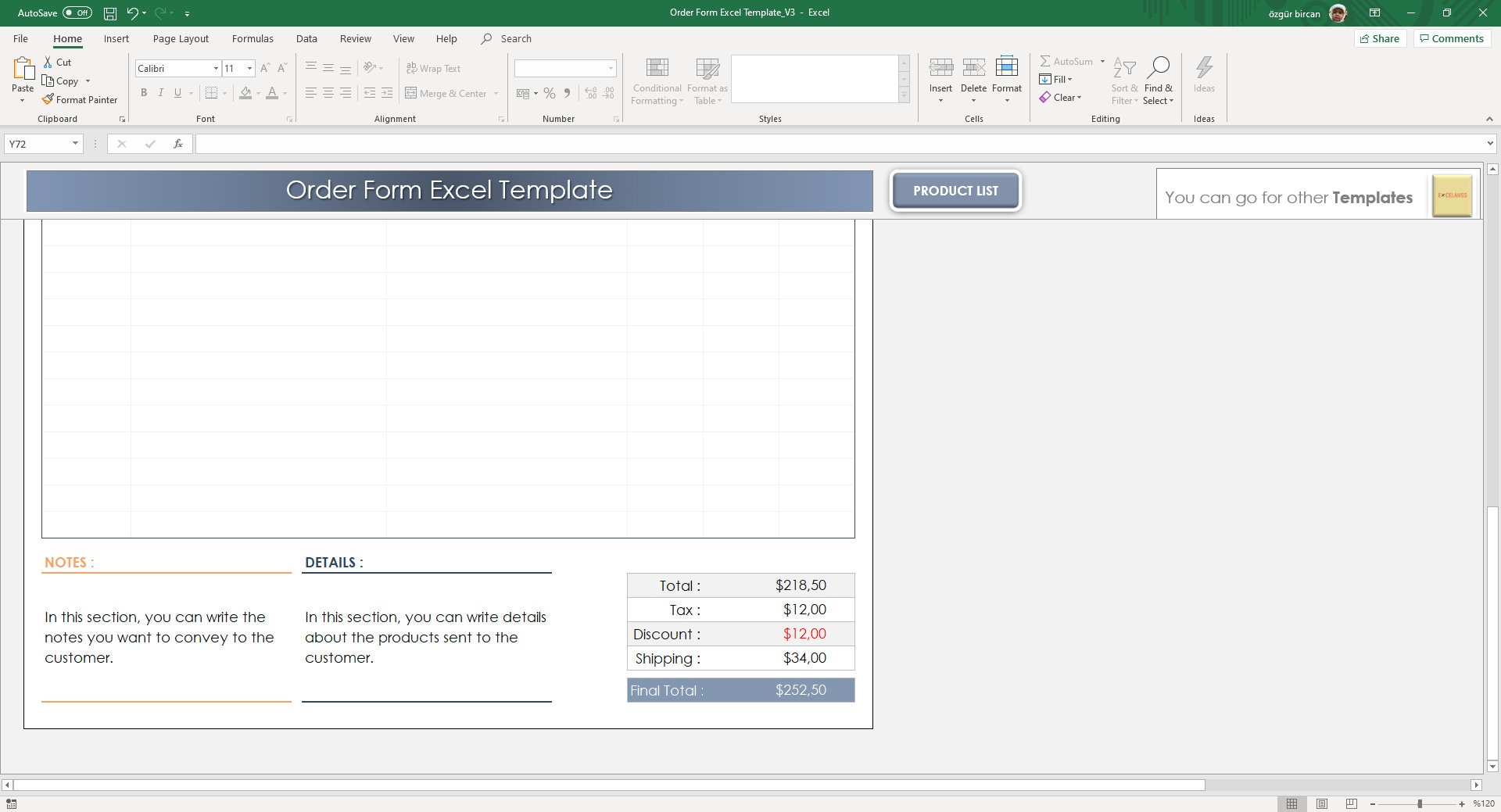1501x812 pixels.
Task: Switch to the Formulas tab
Action: [x=252, y=38]
